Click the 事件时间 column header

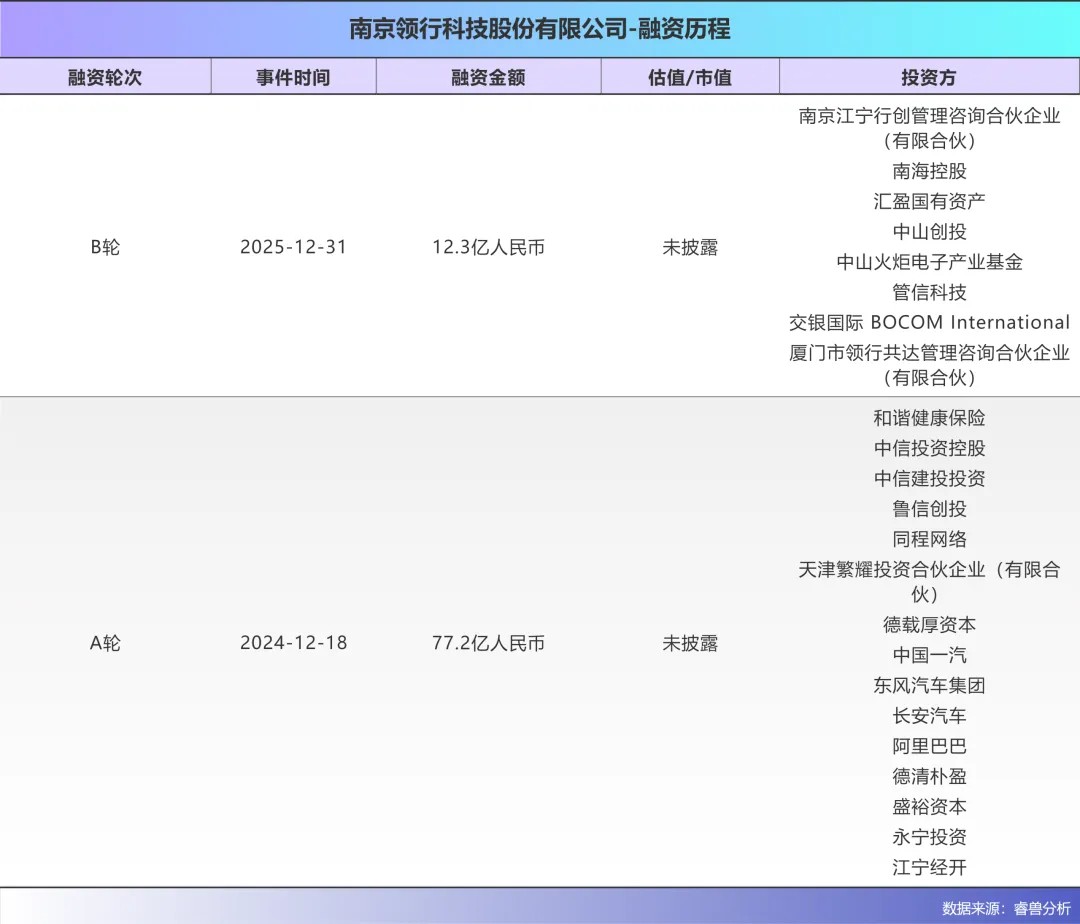(x=293, y=77)
